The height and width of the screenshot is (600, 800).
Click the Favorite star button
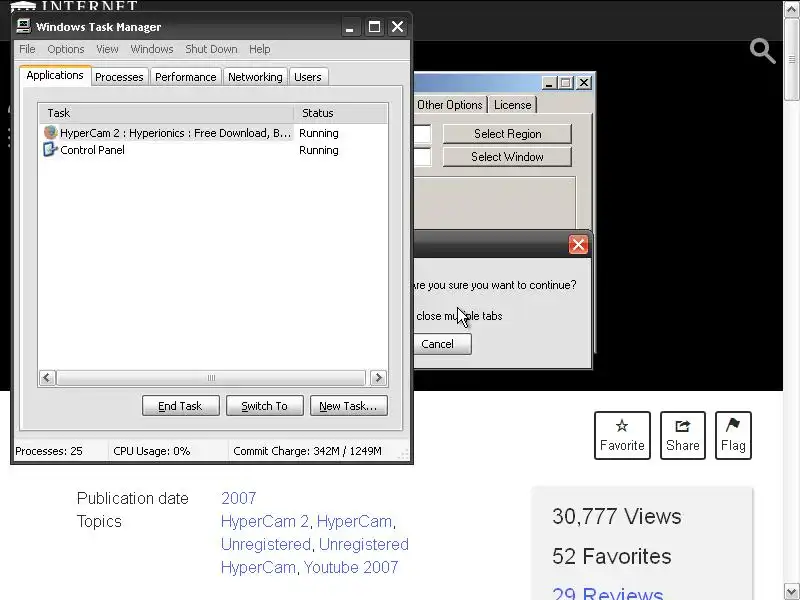(x=622, y=435)
